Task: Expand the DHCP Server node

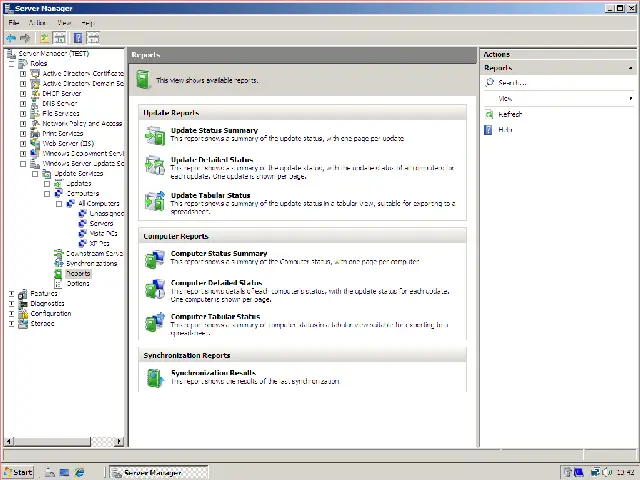Action: 23,94
